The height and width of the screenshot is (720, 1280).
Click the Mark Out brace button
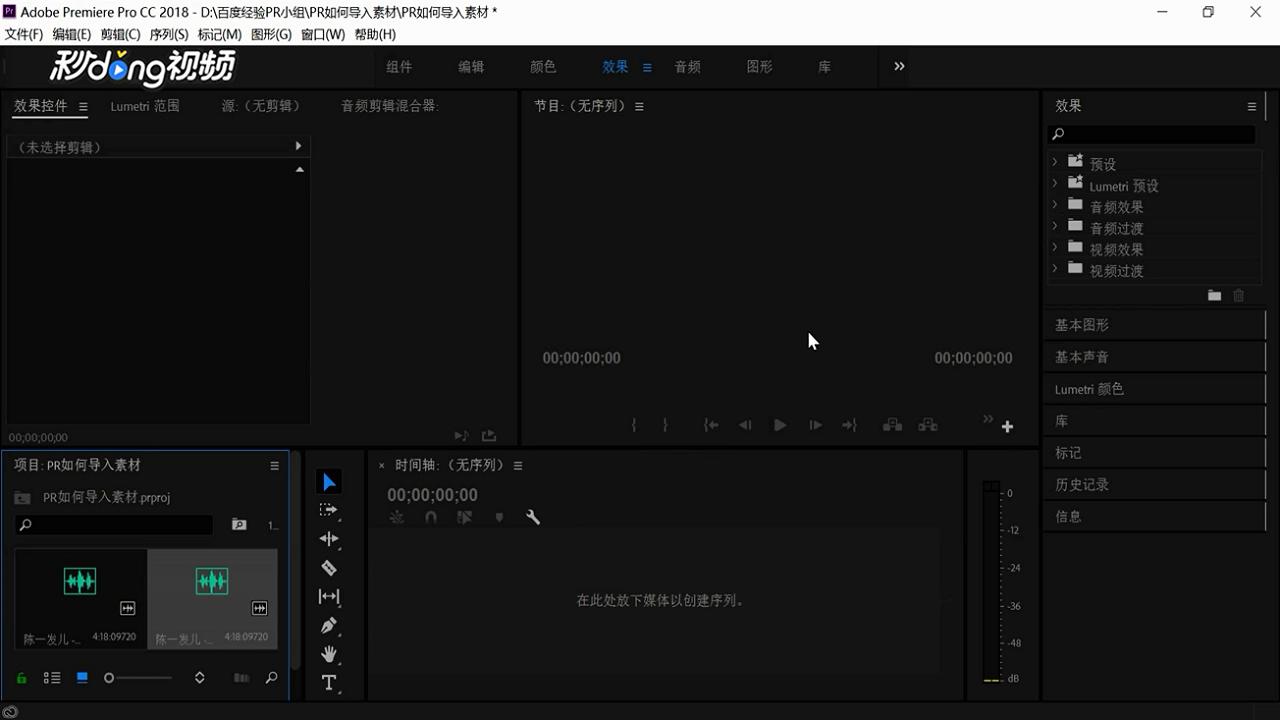coord(665,425)
